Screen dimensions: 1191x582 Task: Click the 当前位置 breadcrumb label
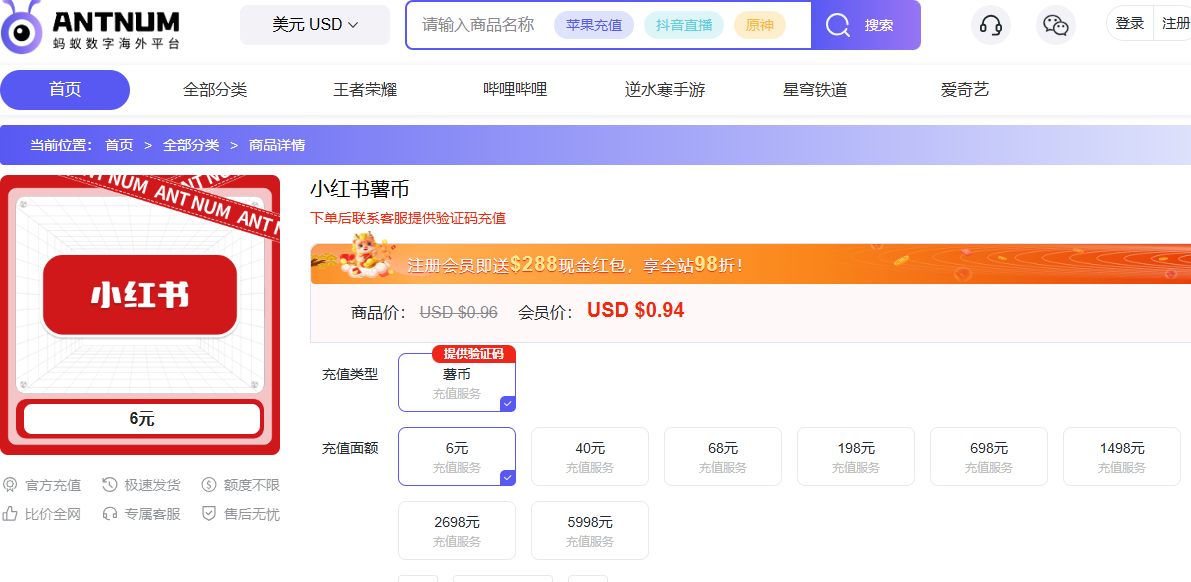[x=61, y=145]
